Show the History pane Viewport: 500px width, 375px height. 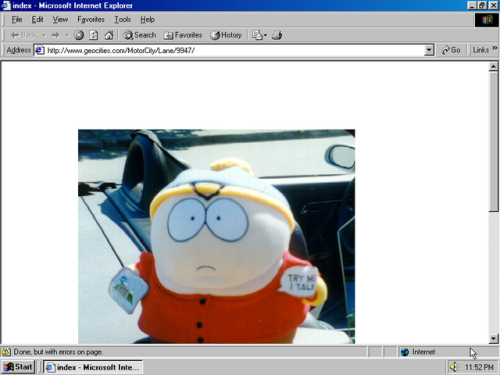coord(226,35)
